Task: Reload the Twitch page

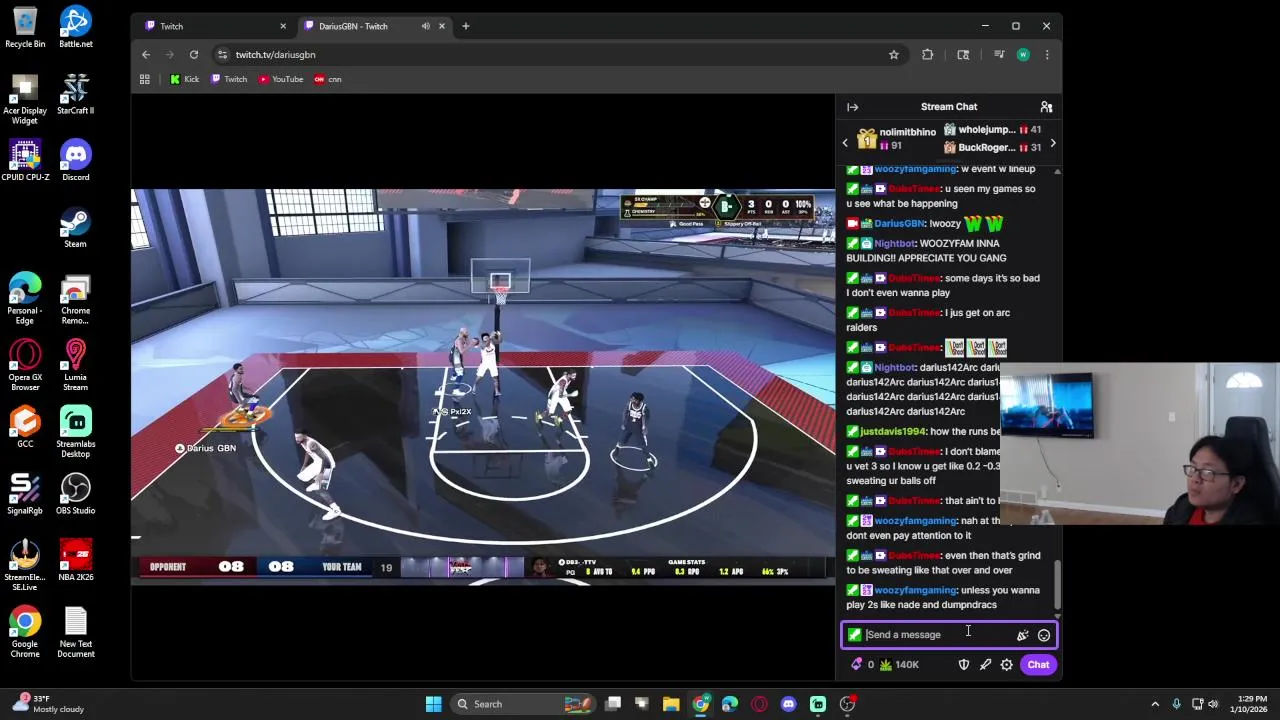Action: [x=194, y=54]
